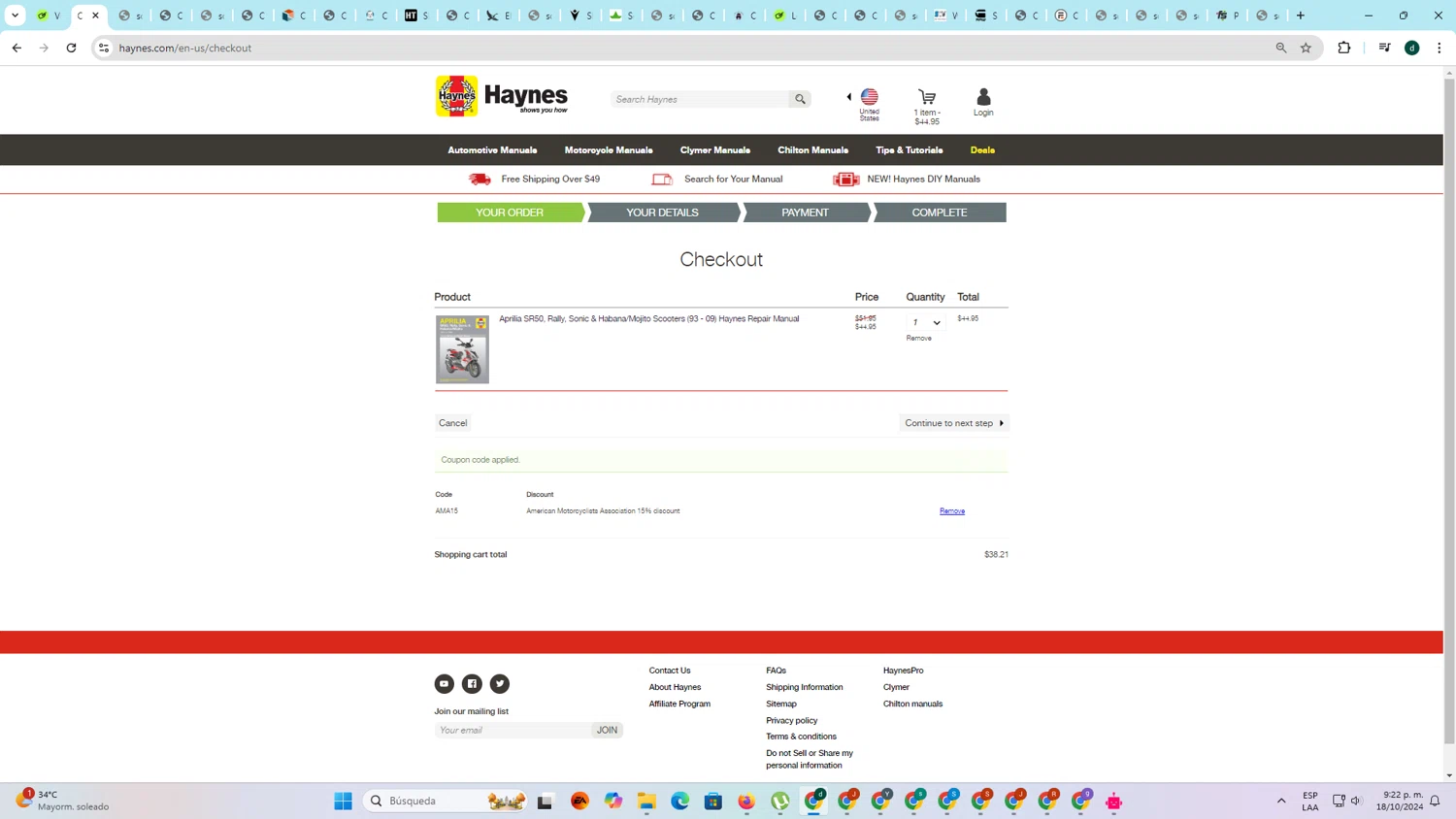Bookmark this page with star icon
The width and height of the screenshot is (1456, 819).
(1306, 48)
